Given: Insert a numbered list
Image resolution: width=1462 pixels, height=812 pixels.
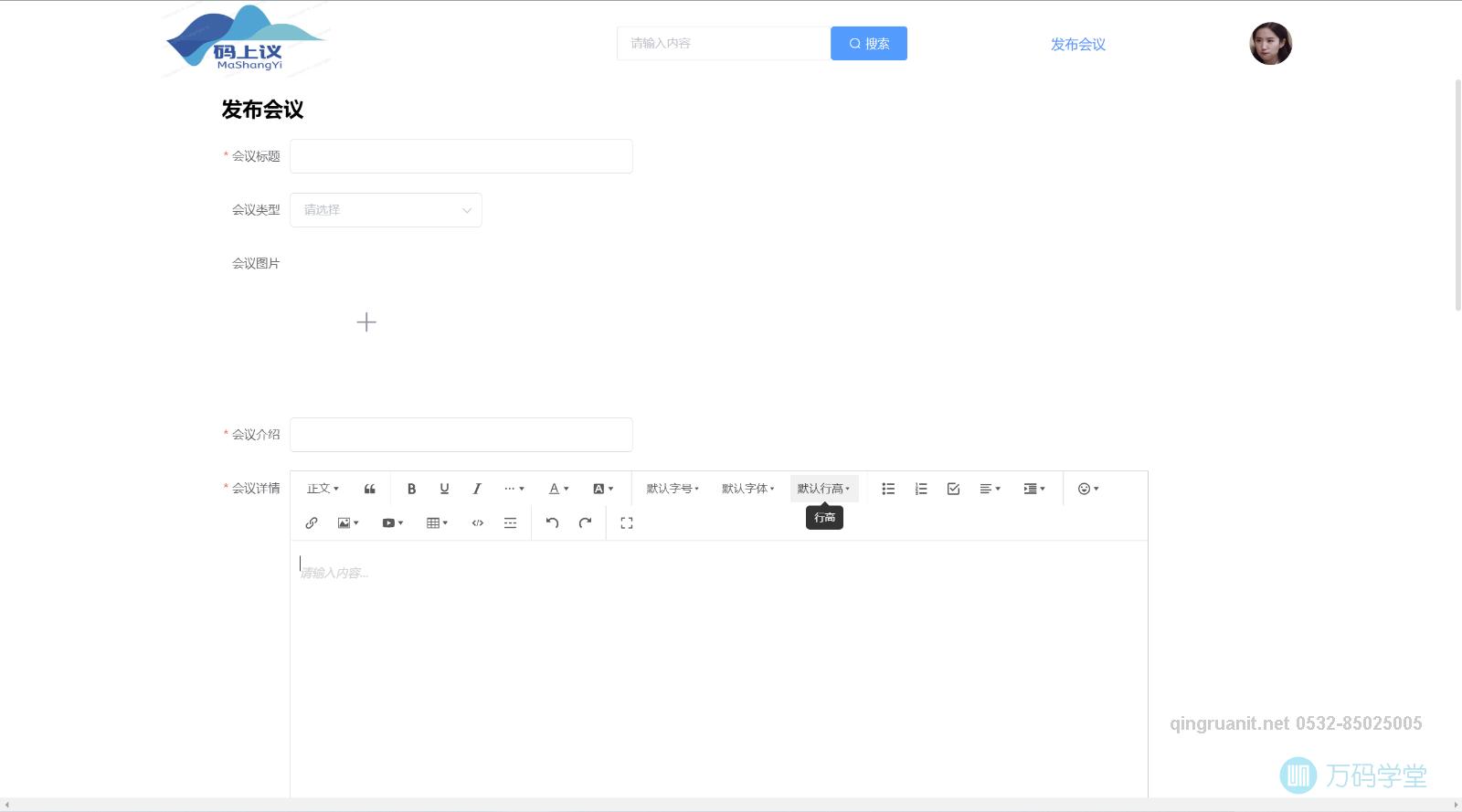Looking at the screenshot, I should click(921, 489).
